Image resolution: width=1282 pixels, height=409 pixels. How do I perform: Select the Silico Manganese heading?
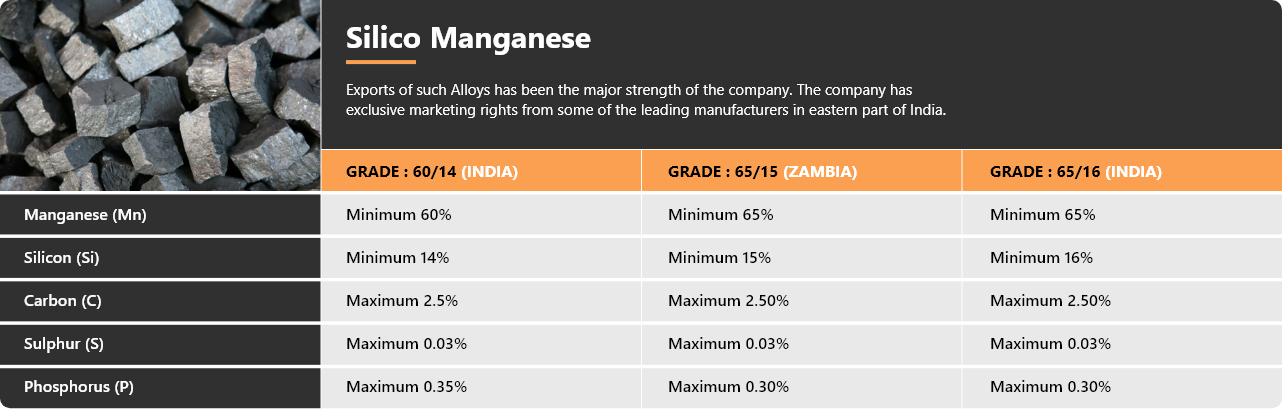(x=468, y=38)
